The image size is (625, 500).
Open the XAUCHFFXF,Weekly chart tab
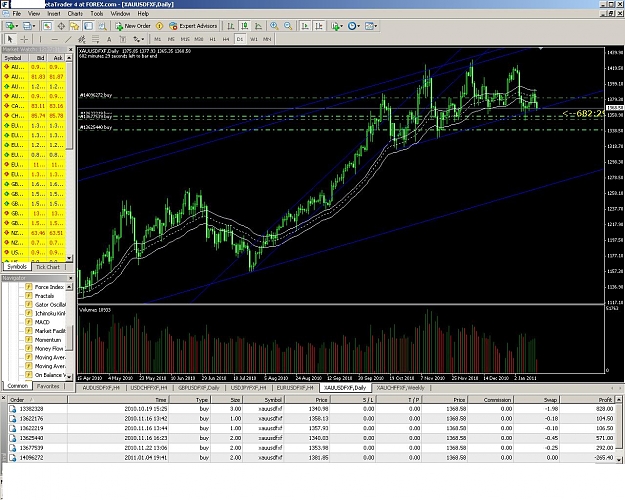401,388
